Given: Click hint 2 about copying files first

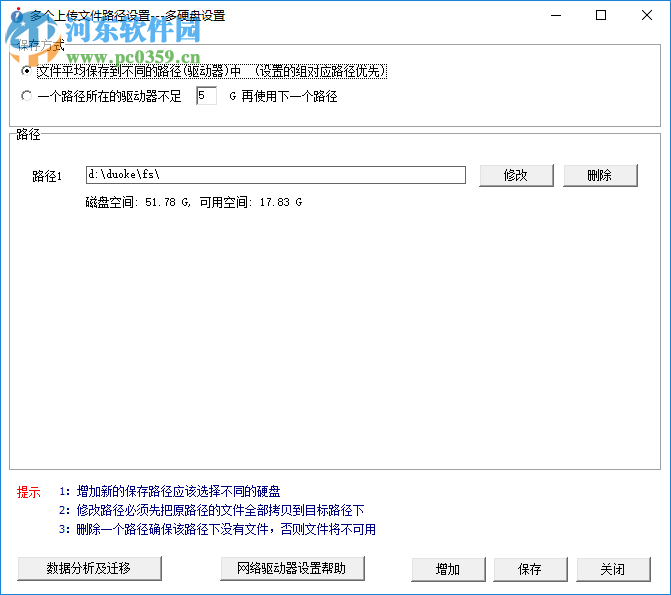Looking at the screenshot, I should (211, 510).
